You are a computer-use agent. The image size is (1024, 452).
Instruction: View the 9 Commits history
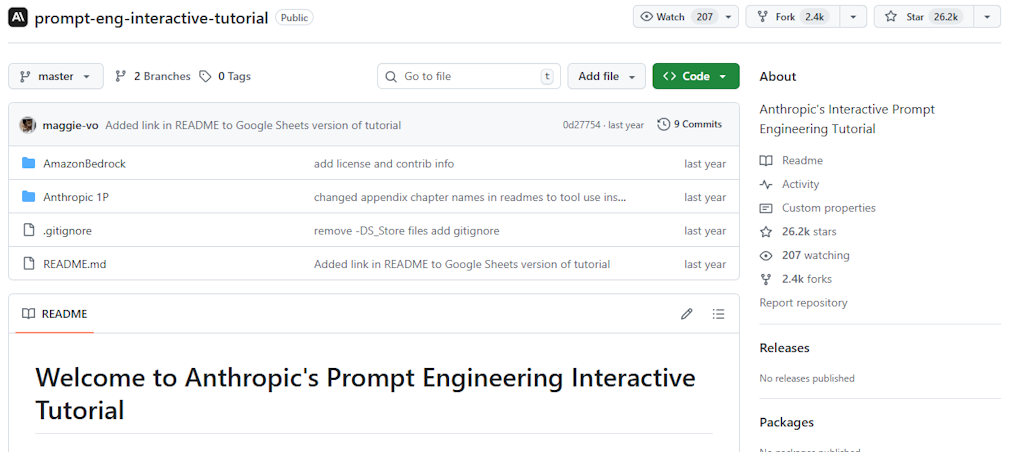tap(689, 125)
